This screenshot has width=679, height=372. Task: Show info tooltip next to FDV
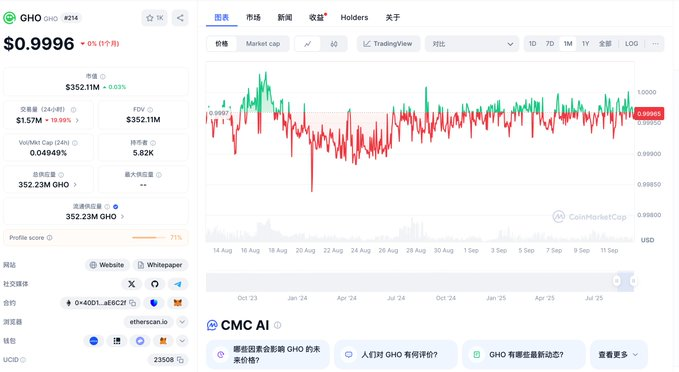(x=150, y=110)
